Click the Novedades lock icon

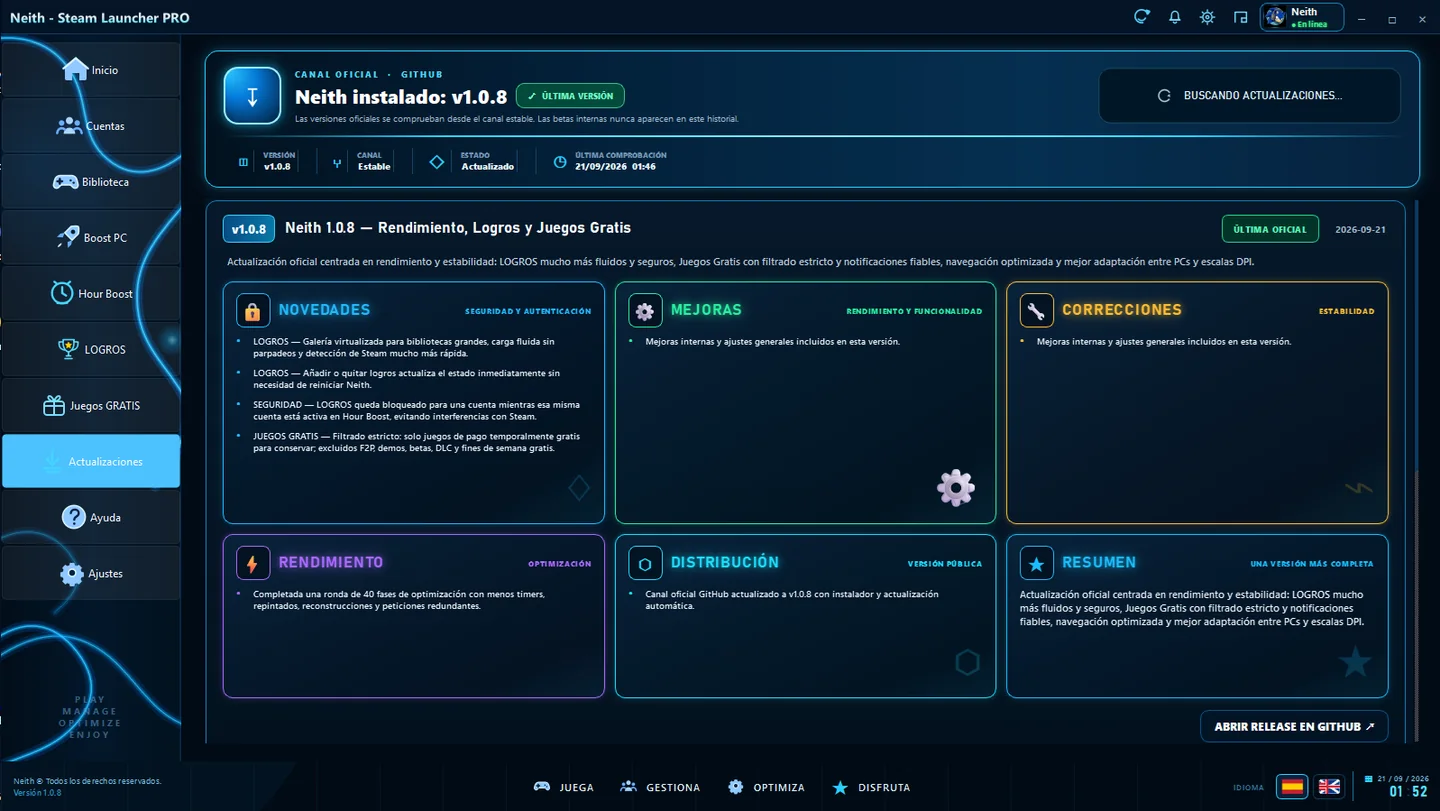pos(253,310)
